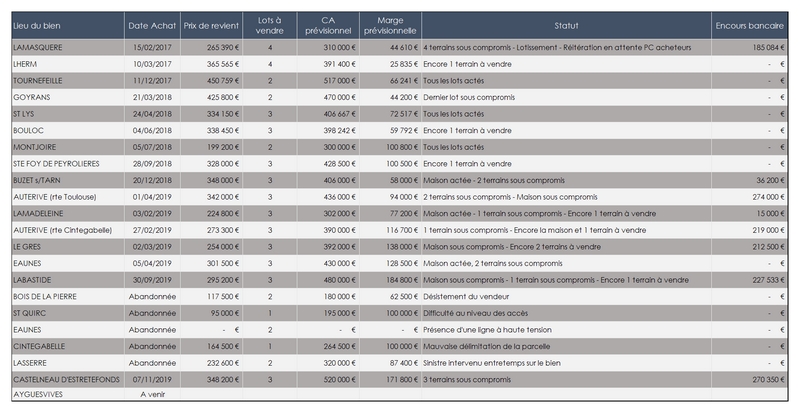Click the TOURNEFEUILLE cell

(x=68, y=81)
